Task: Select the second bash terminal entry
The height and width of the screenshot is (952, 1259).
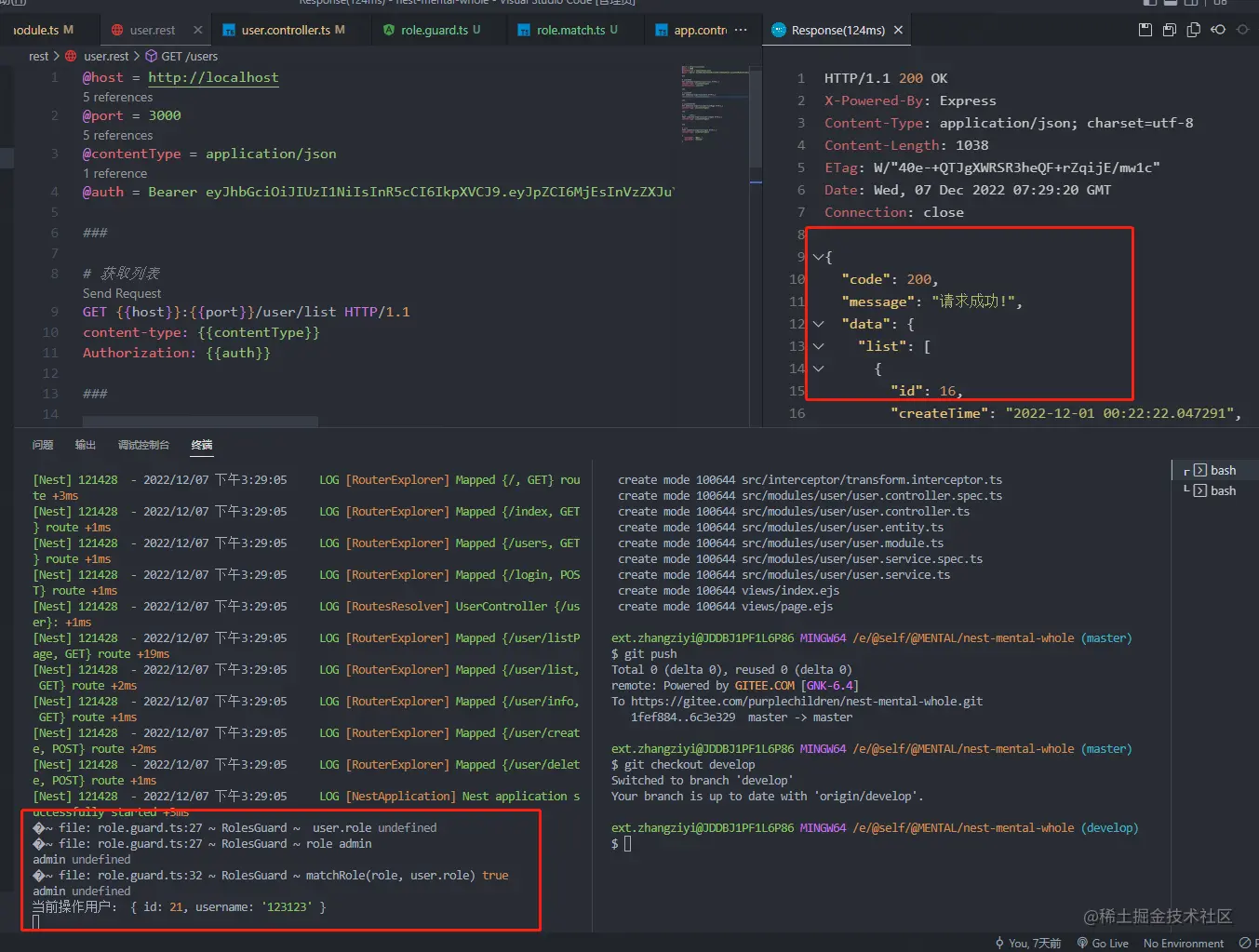Action: [x=1214, y=490]
